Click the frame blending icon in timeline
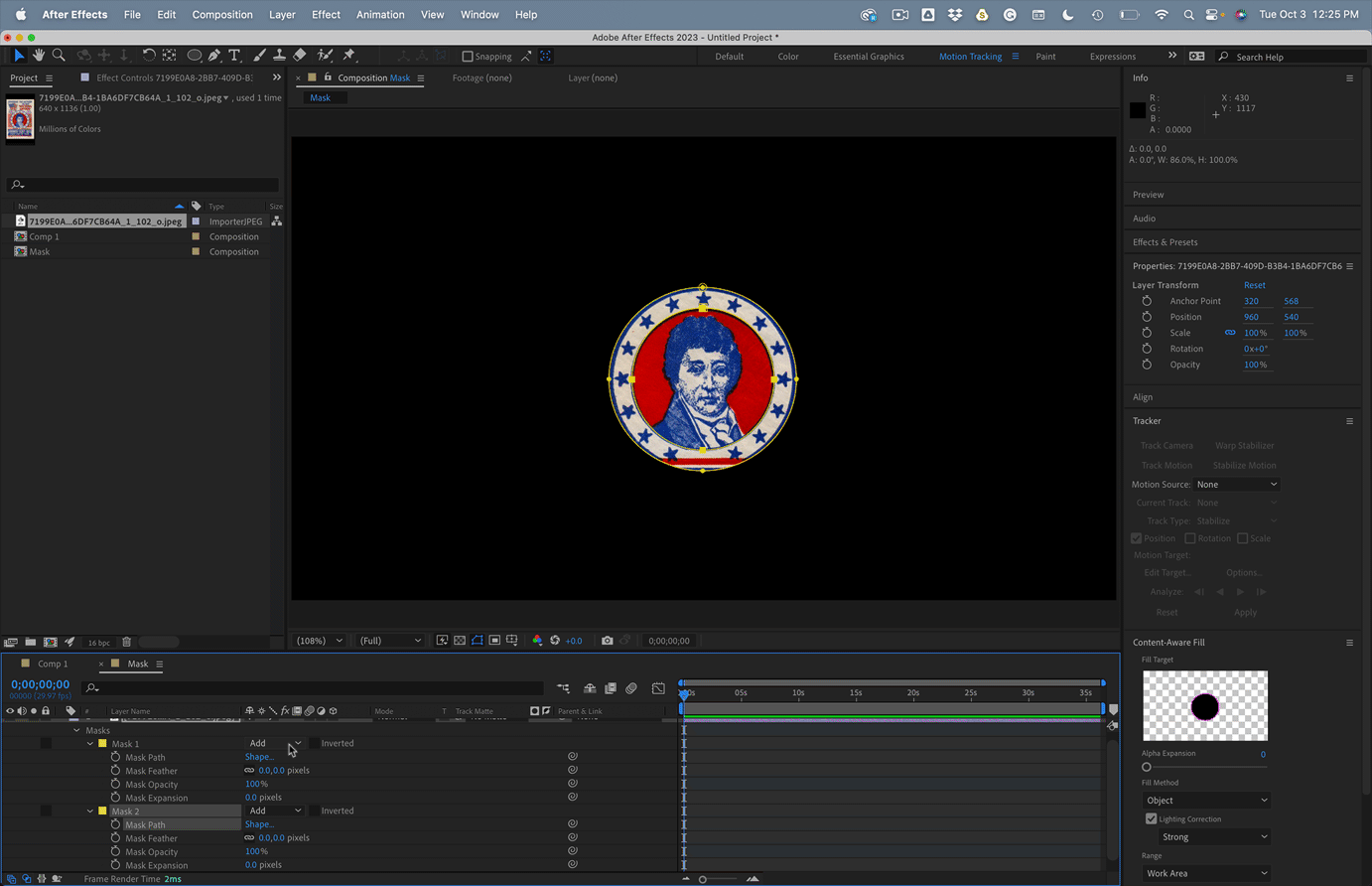The height and width of the screenshot is (886, 1372). (x=611, y=688)
